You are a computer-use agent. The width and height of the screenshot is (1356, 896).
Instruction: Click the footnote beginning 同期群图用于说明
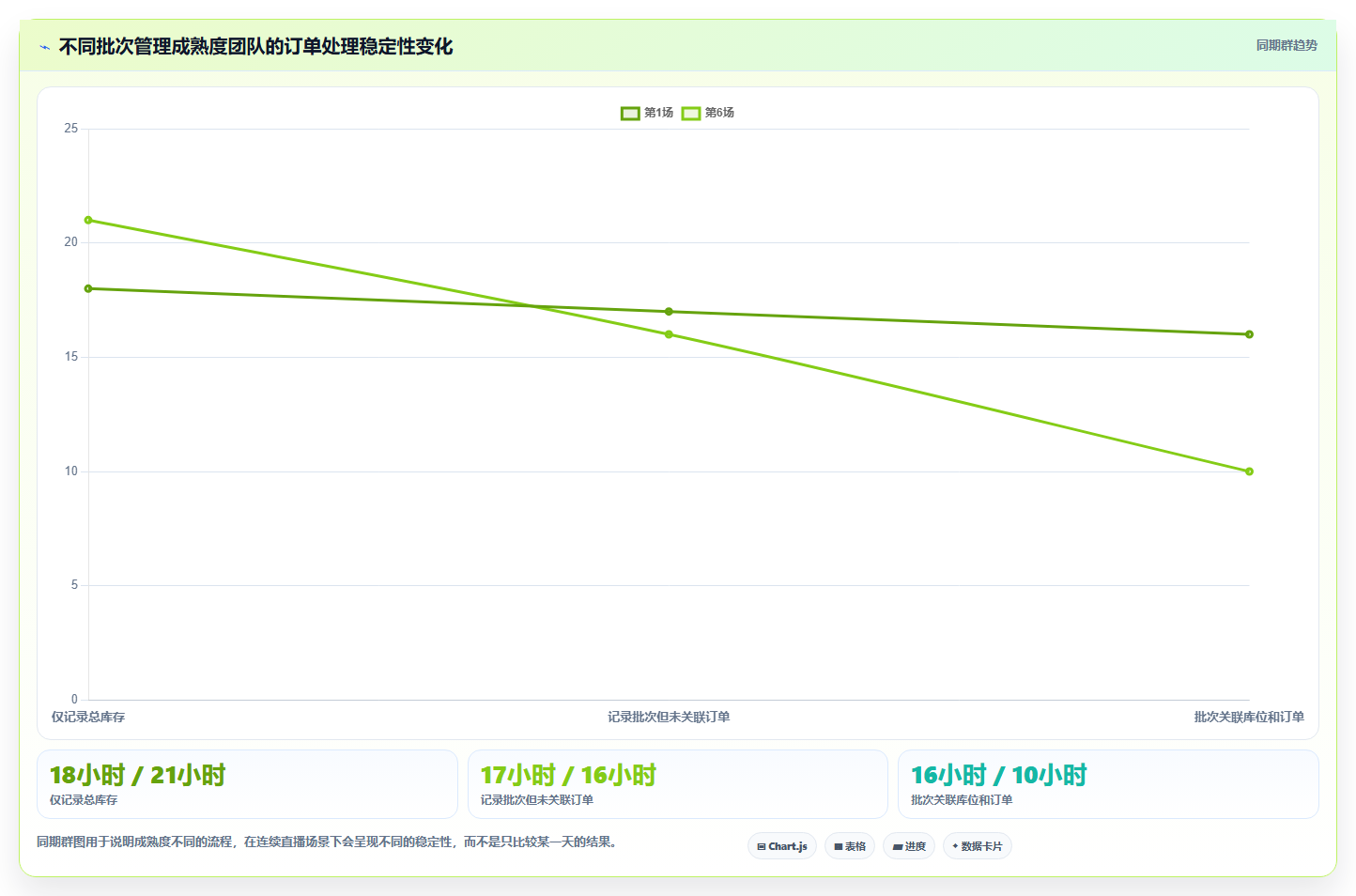(329, 842)
